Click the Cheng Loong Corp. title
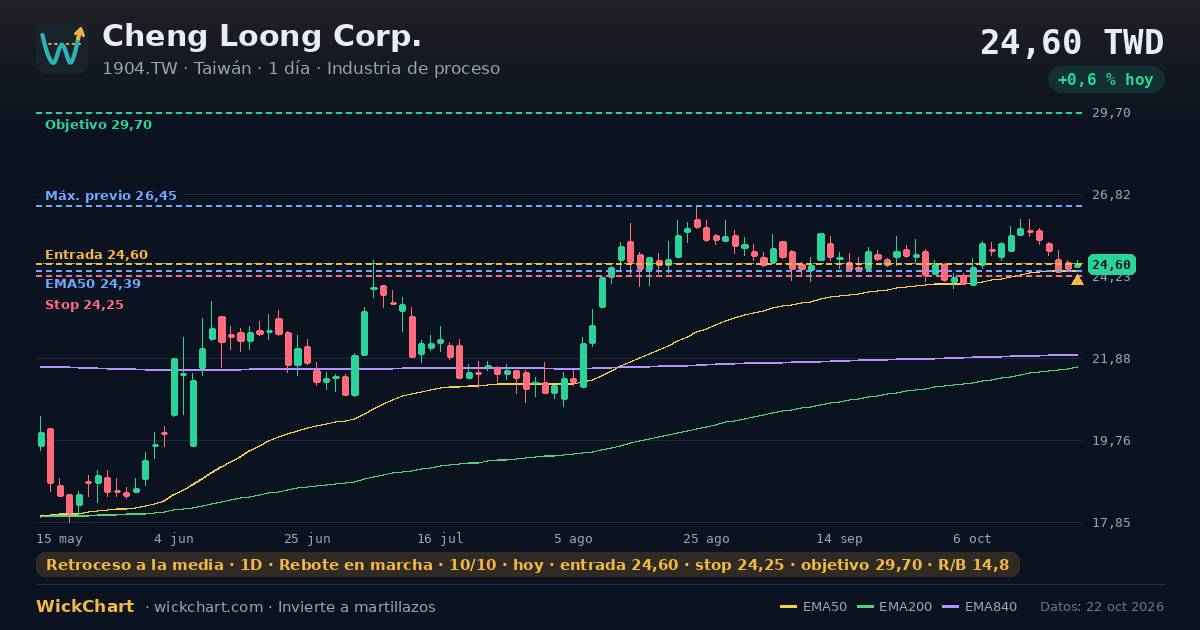1200x630 pixels. click(262, 37)
